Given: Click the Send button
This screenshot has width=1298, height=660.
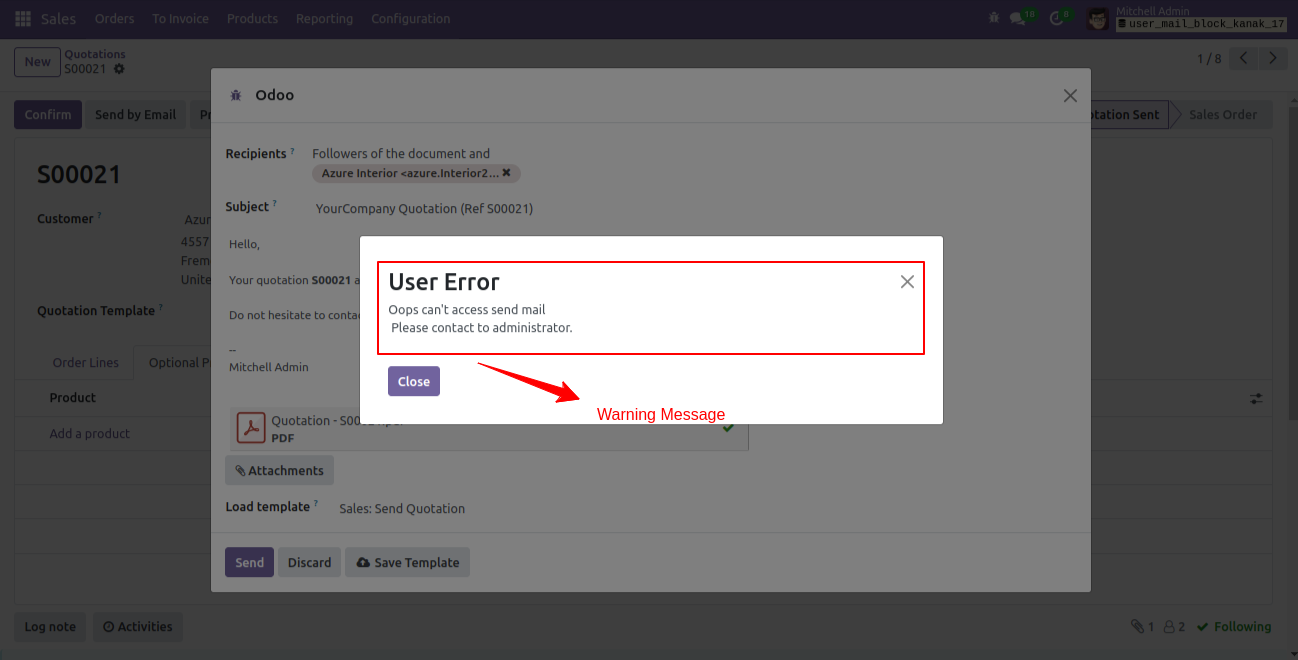Looking at the screenshot, I should [249, 562].
